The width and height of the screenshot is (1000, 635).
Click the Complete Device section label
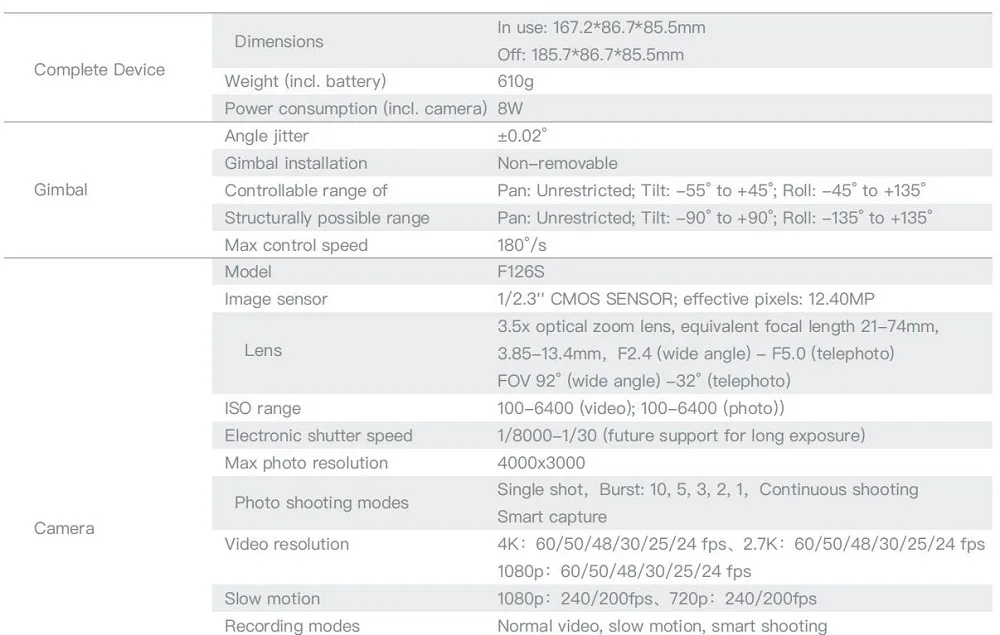pyautogui.click(x=99, y=69)
